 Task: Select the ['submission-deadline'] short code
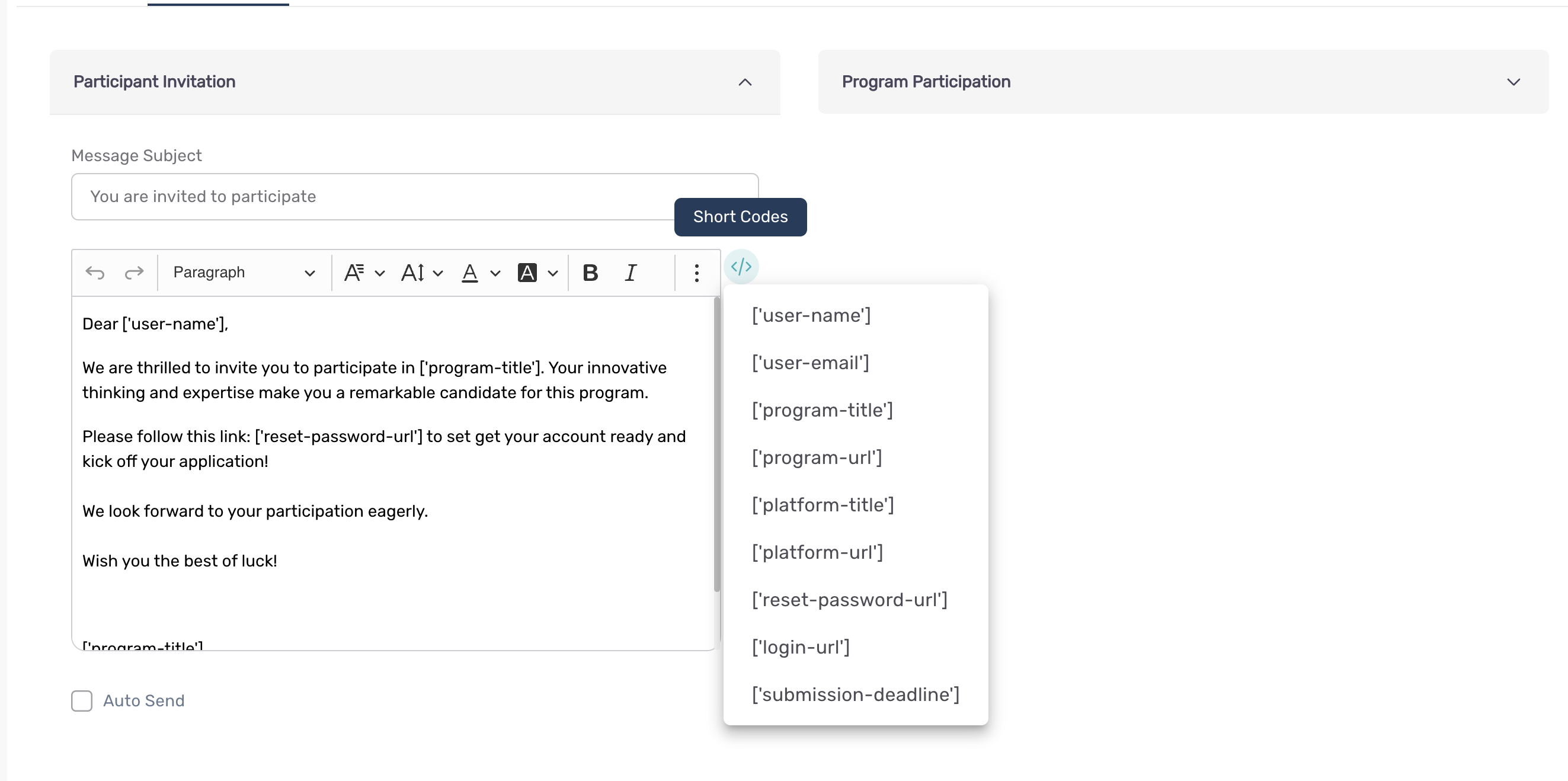855,693
